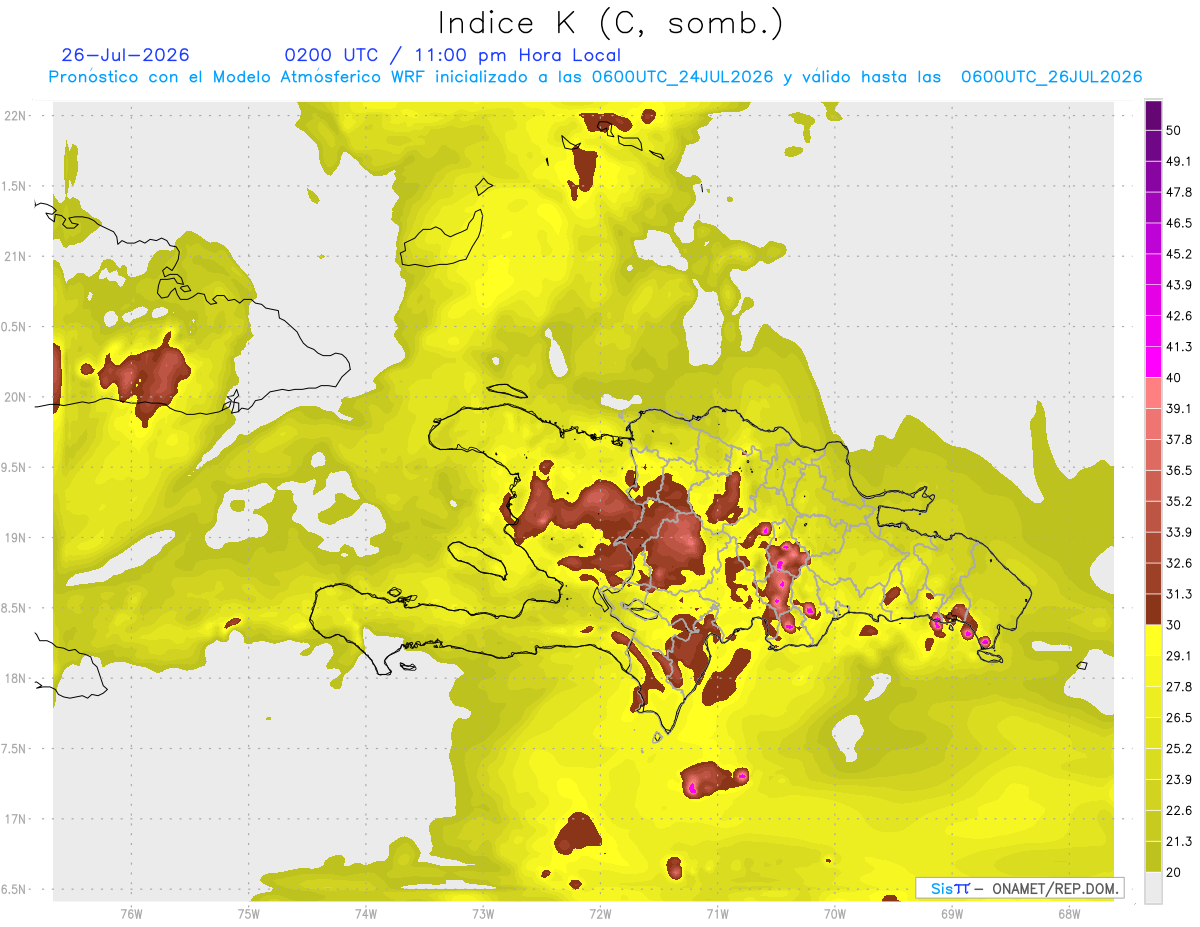Screen dimensions: 1200x927
Task: Click the map title "Indice K (C, somb.)"
Action: (x=610, y=23)
